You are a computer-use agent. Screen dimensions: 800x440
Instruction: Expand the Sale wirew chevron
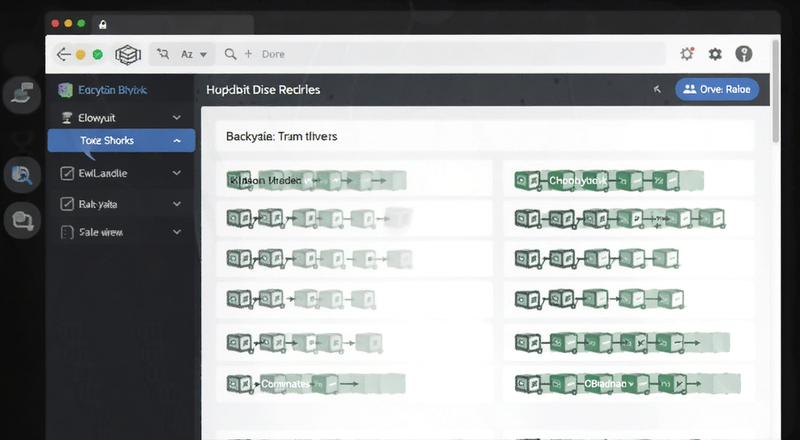[177, 232]
